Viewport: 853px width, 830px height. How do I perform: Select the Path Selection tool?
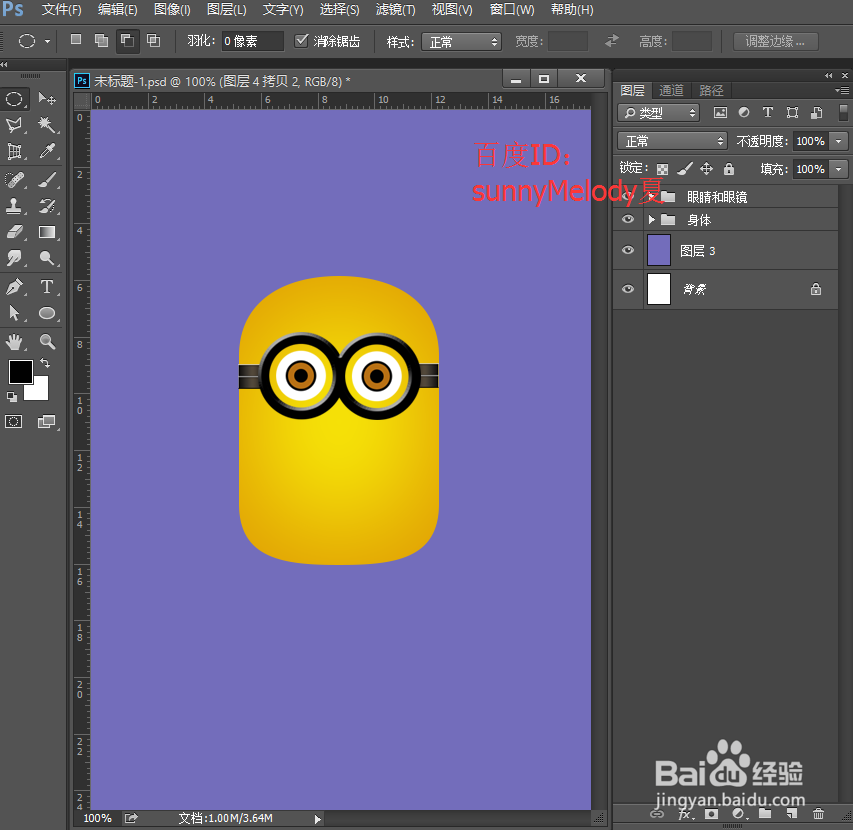tap(14, 313)
